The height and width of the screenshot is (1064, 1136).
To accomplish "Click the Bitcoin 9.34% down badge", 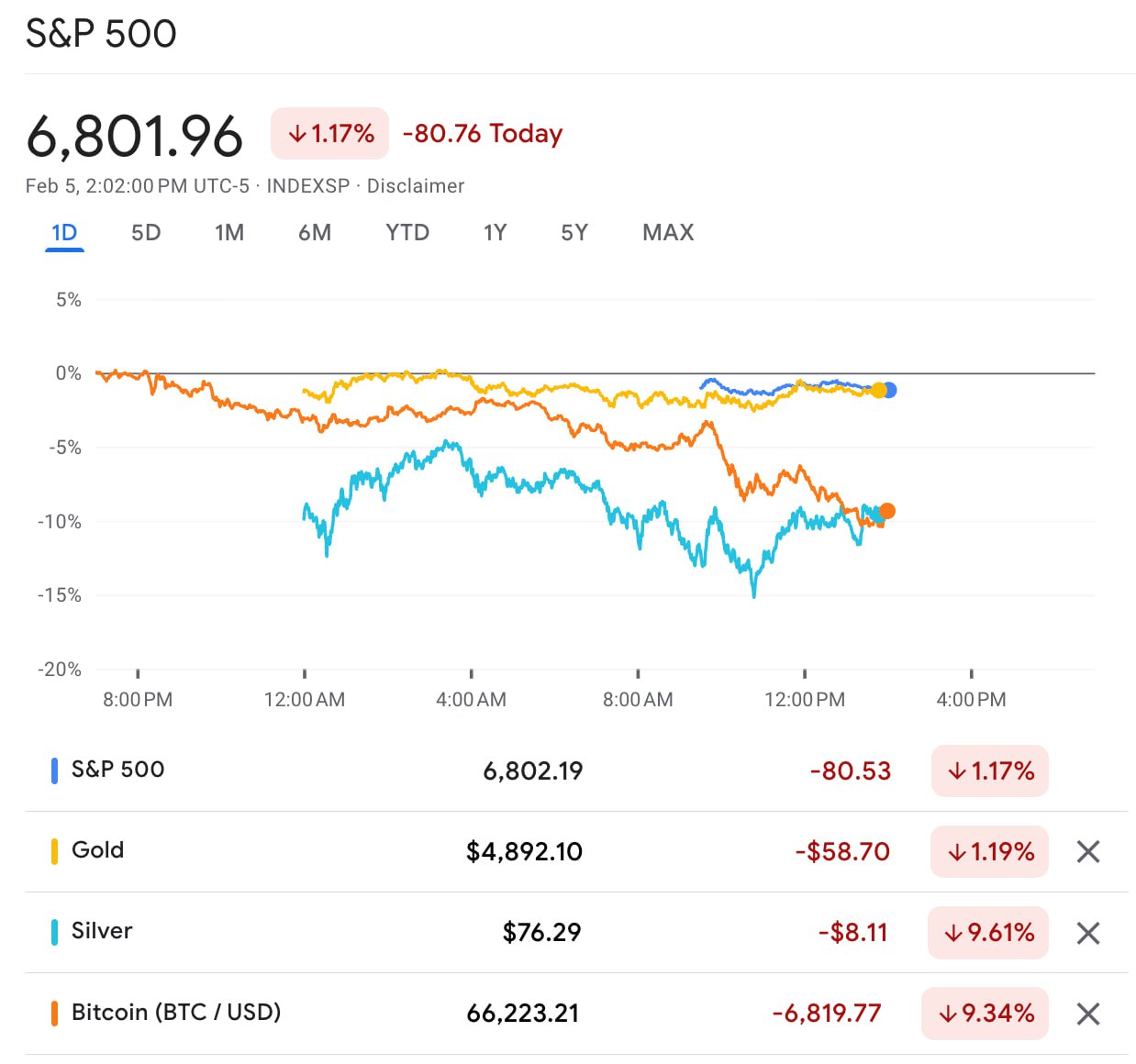I will [x=986, y=1014].
